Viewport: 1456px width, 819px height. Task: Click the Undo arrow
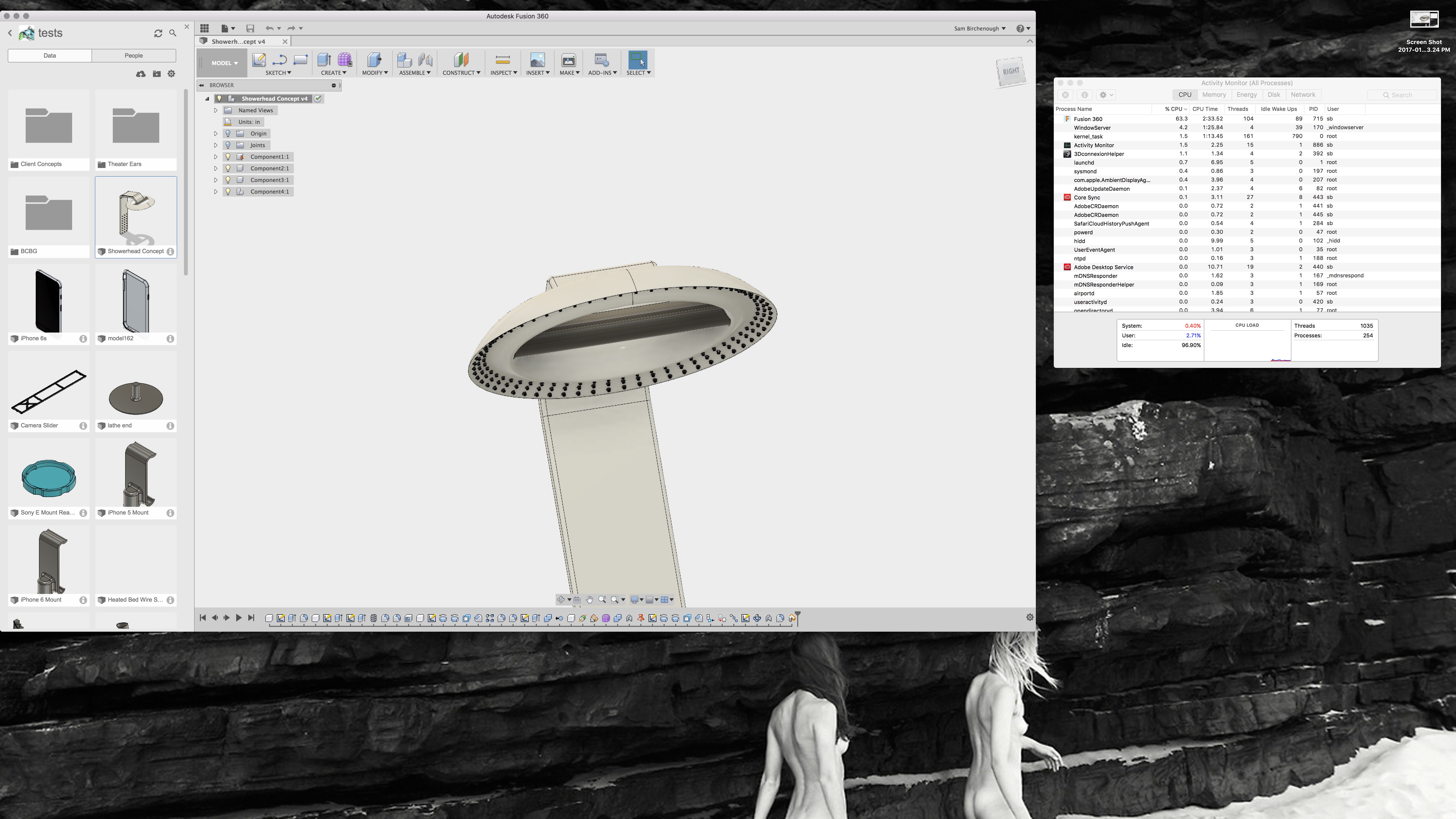click(x=270, y=28)
